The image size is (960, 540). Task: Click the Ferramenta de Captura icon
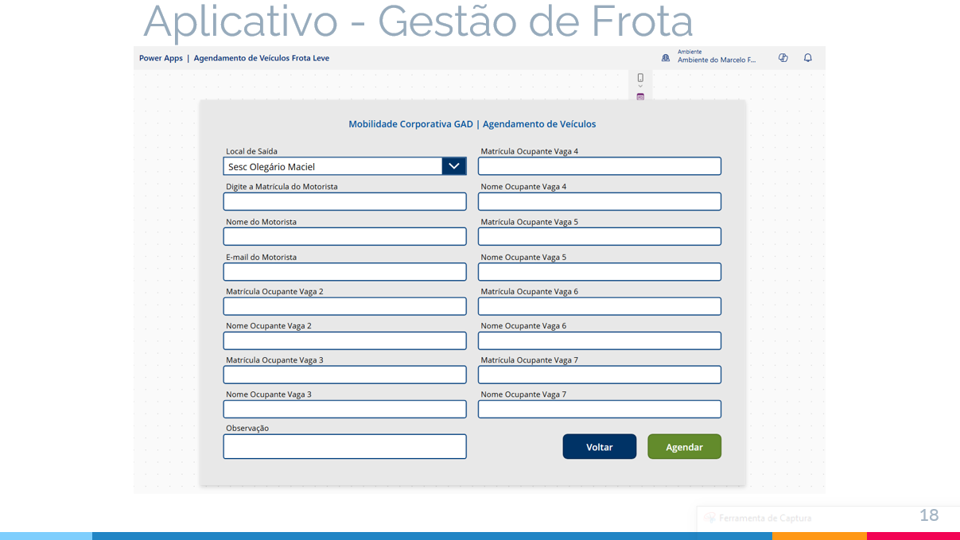coord(710,518)
